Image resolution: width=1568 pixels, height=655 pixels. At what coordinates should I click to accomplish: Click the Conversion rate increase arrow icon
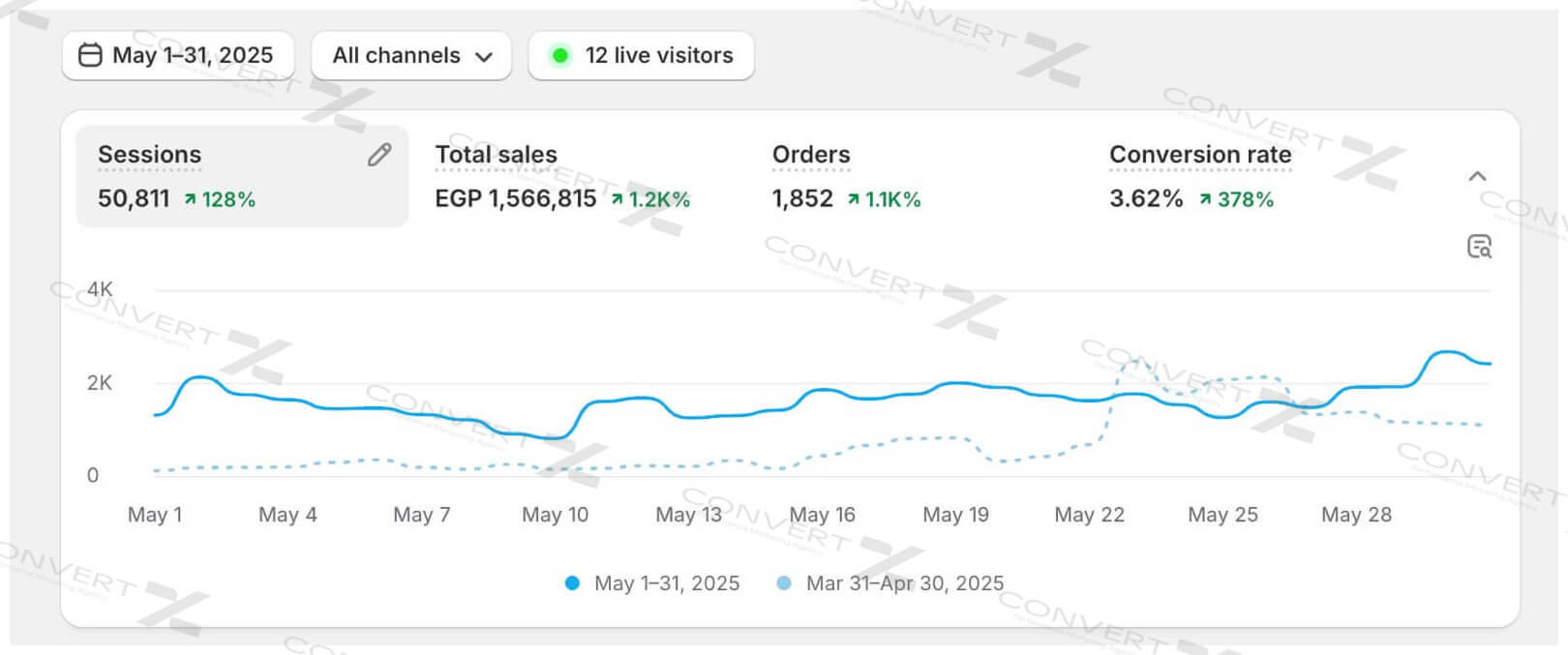click(1205, 199)
